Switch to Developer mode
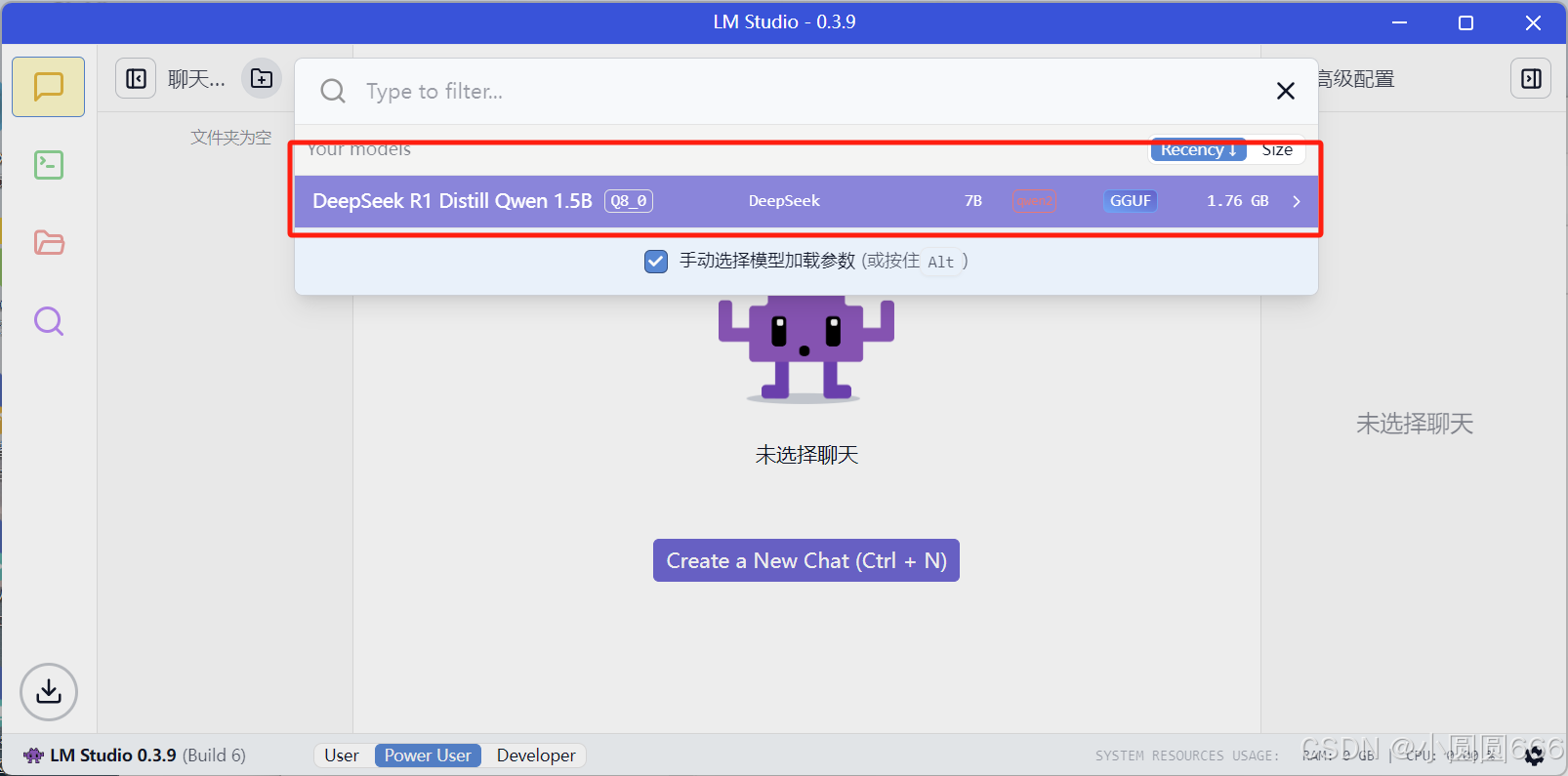The image size is (1568, 776). coord(536,756)
